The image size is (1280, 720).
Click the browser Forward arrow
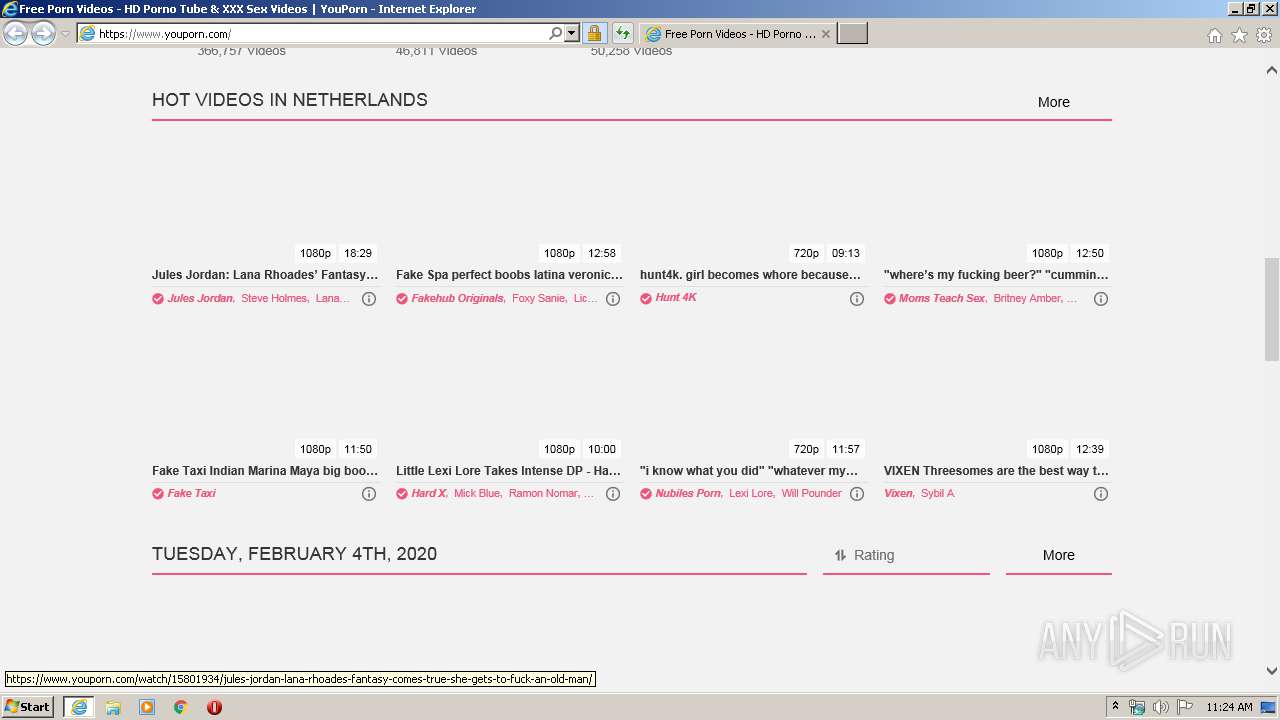[x=43, y=34]
